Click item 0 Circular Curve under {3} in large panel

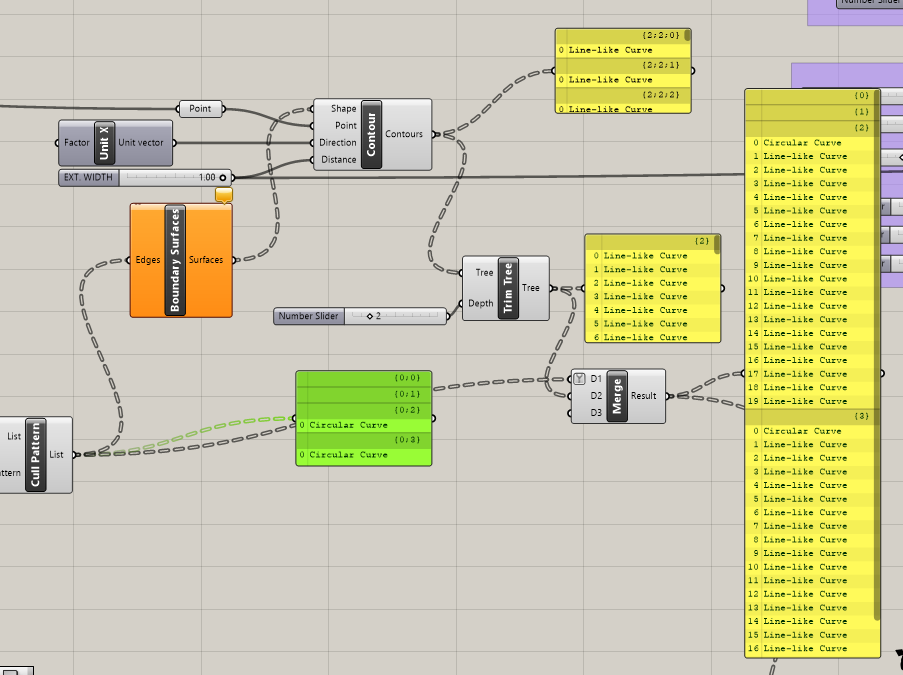tap(810, 431)
